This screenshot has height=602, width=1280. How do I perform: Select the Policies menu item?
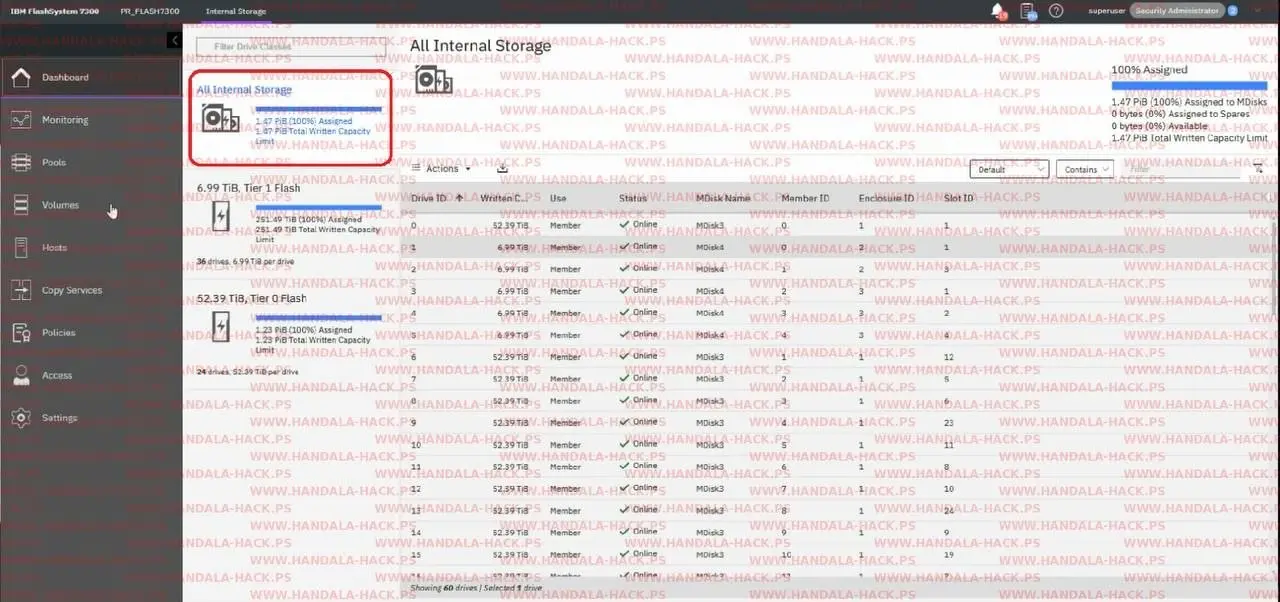coord(58,333)
